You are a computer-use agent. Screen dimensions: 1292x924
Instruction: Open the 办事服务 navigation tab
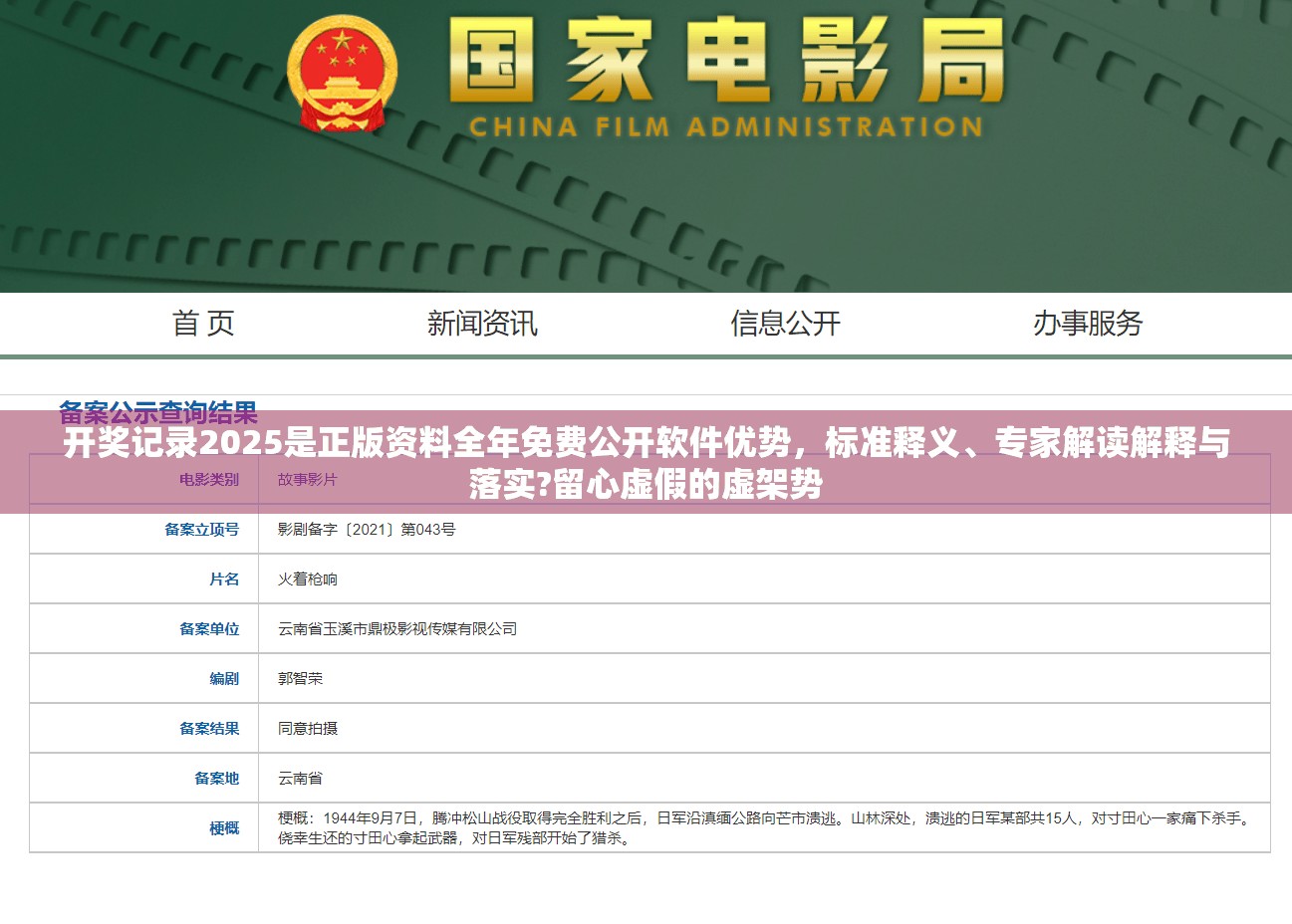click(x=1088, y=324)
